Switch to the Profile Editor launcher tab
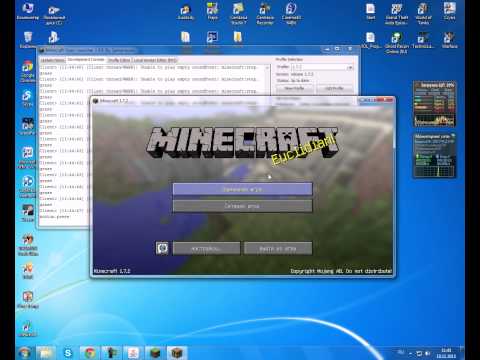This screenshot has width=480, height=360. (x=119, y=60)
